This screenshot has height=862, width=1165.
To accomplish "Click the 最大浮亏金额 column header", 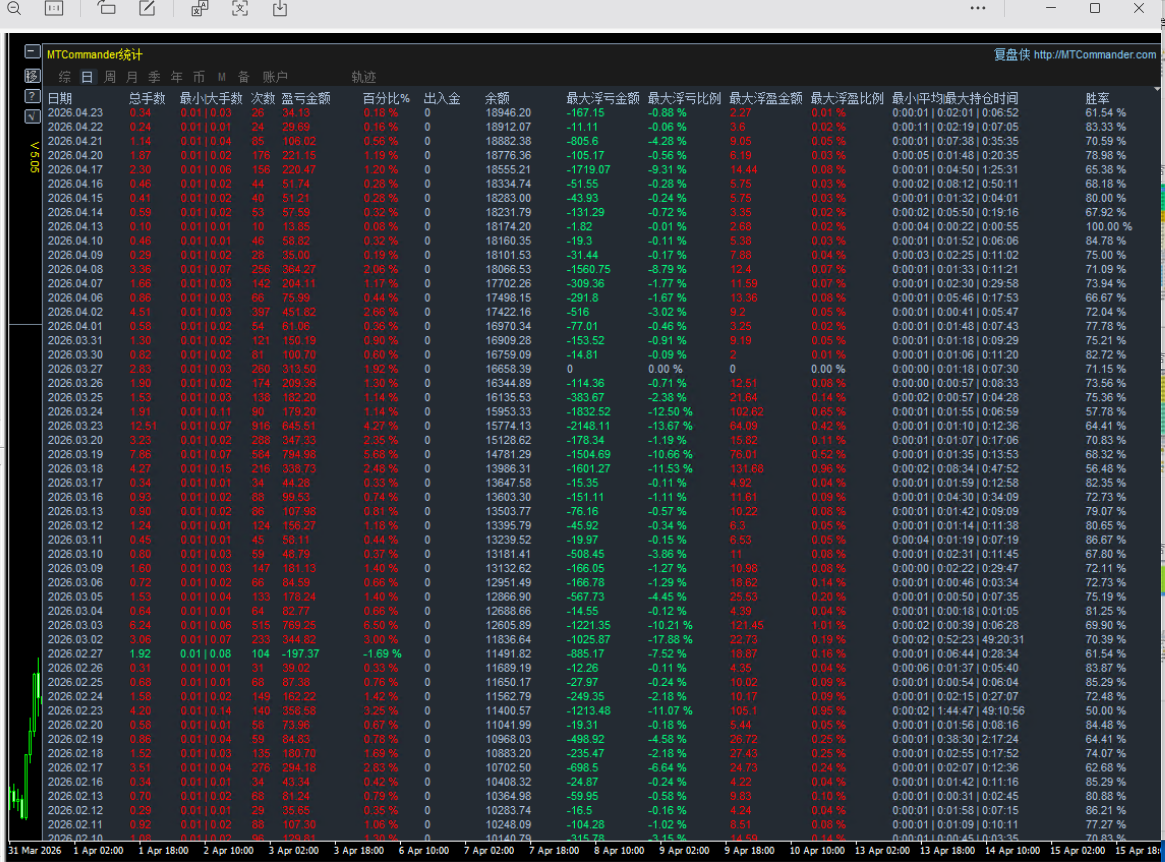I will click(x=603, y=98).
